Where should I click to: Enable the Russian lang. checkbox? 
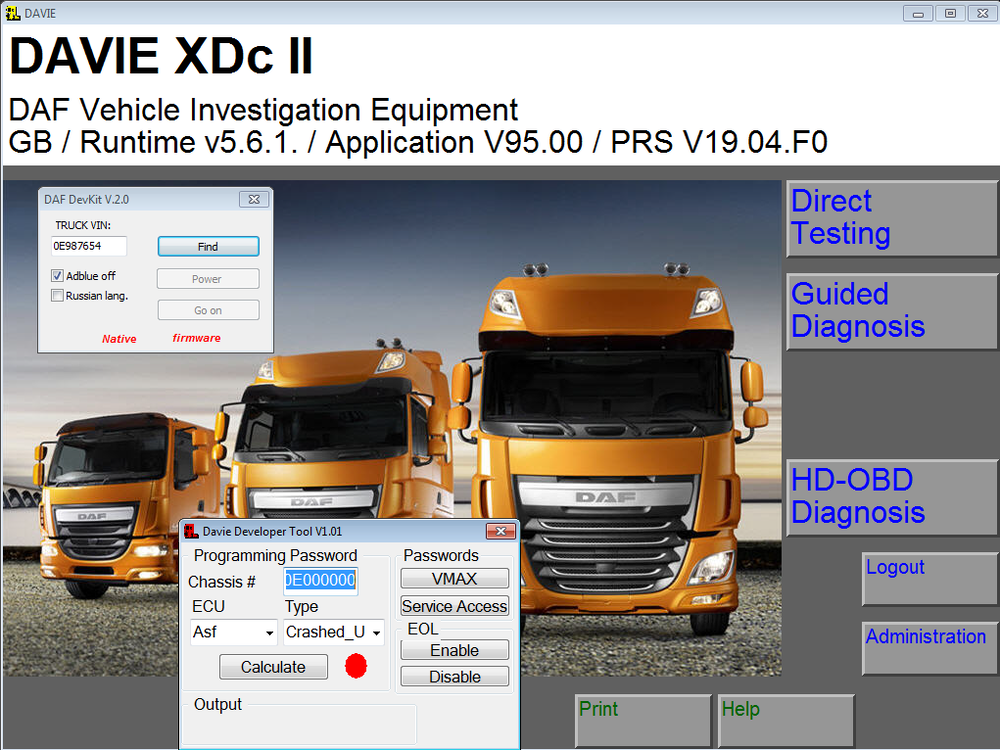[x=58, y=295]
